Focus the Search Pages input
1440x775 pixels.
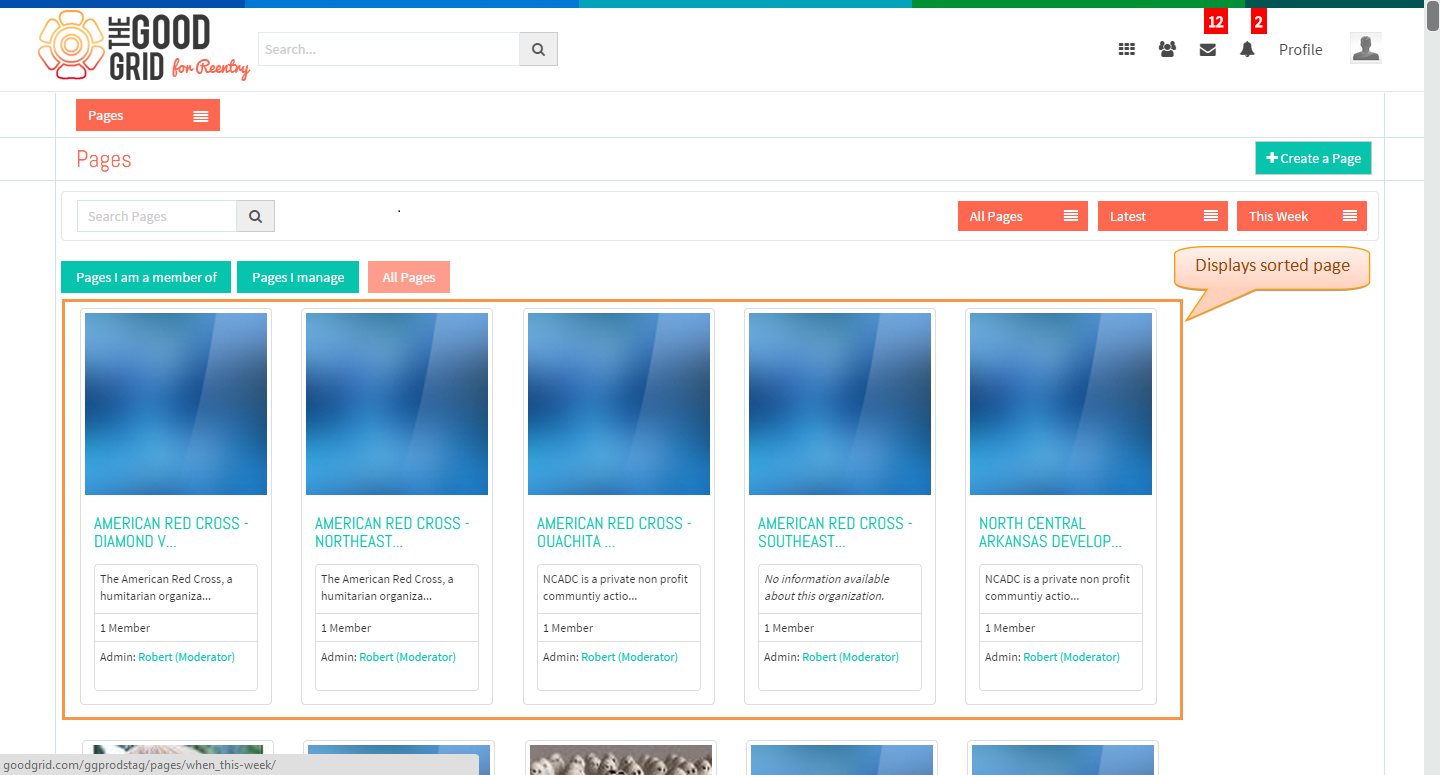coord(157,216)
